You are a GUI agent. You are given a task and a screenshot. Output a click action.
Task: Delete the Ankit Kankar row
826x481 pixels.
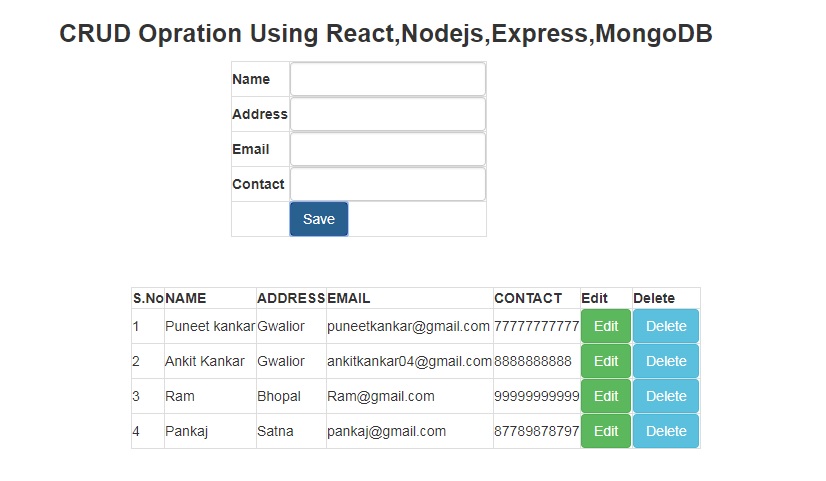coord(666,361)
